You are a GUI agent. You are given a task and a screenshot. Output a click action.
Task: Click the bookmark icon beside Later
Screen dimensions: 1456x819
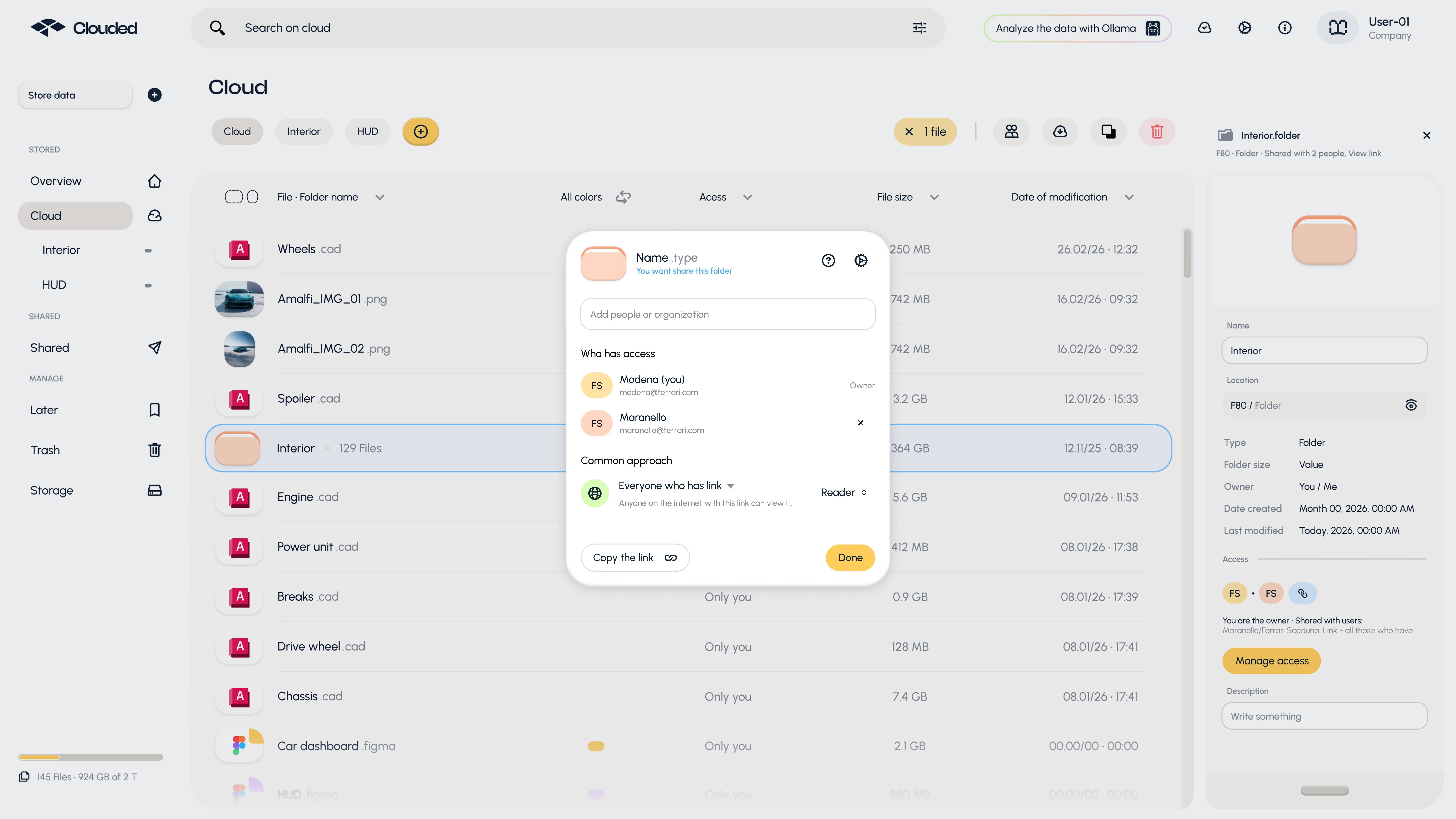[x=154, y=410]
